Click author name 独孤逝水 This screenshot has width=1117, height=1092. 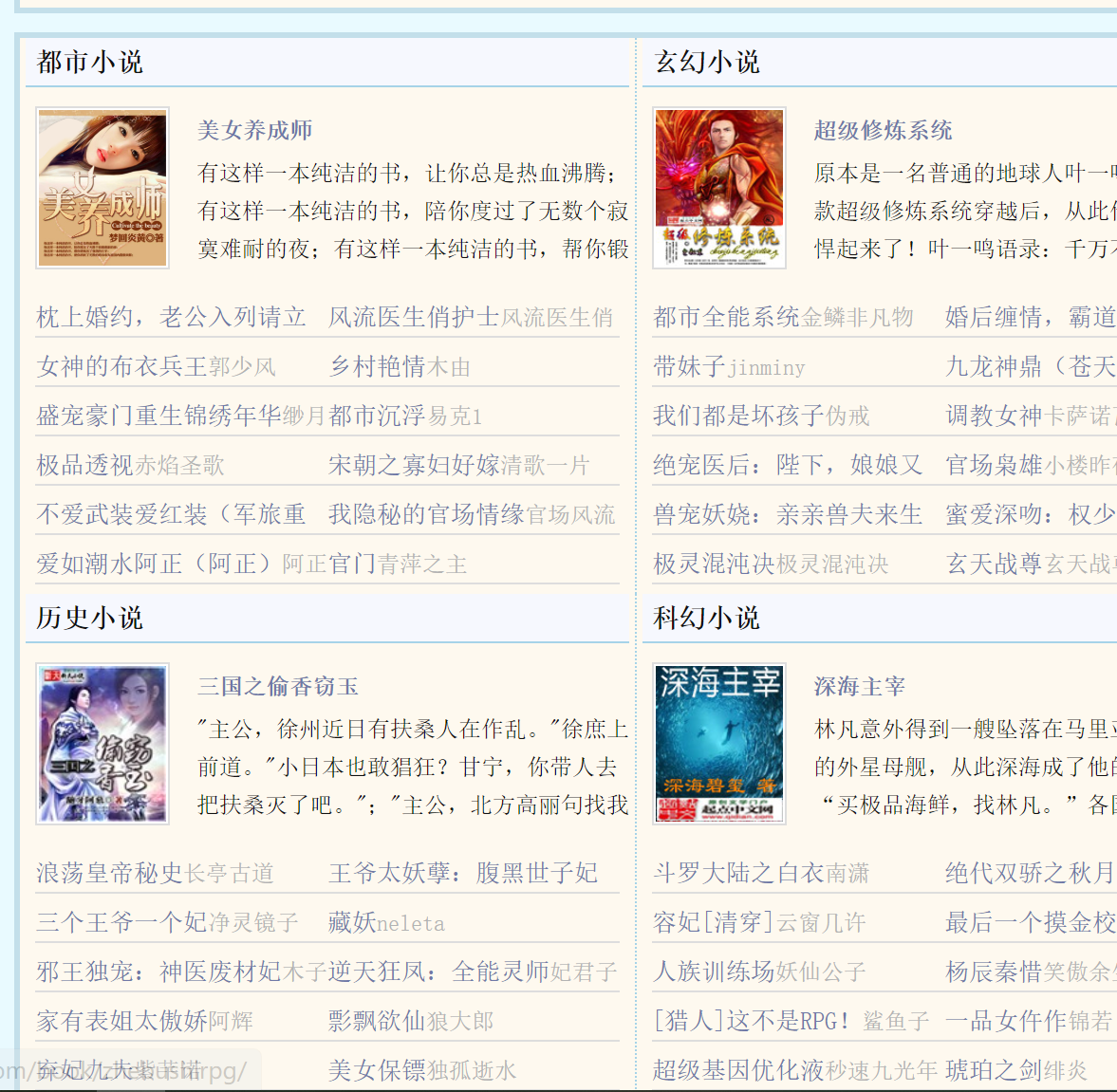472,1070
